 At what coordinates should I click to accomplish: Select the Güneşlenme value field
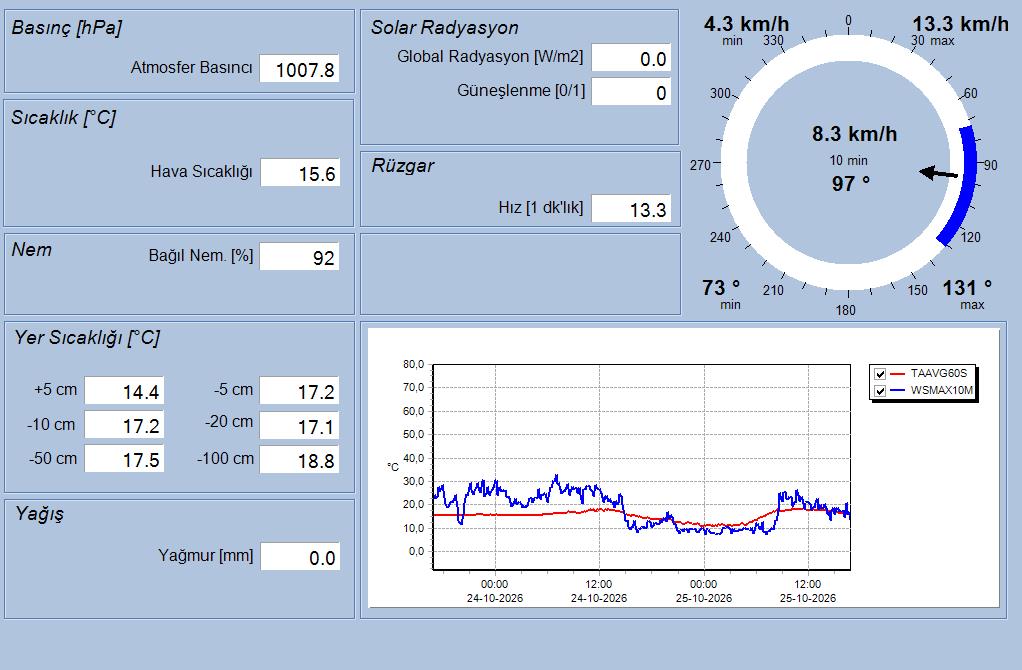coord(631,92)
